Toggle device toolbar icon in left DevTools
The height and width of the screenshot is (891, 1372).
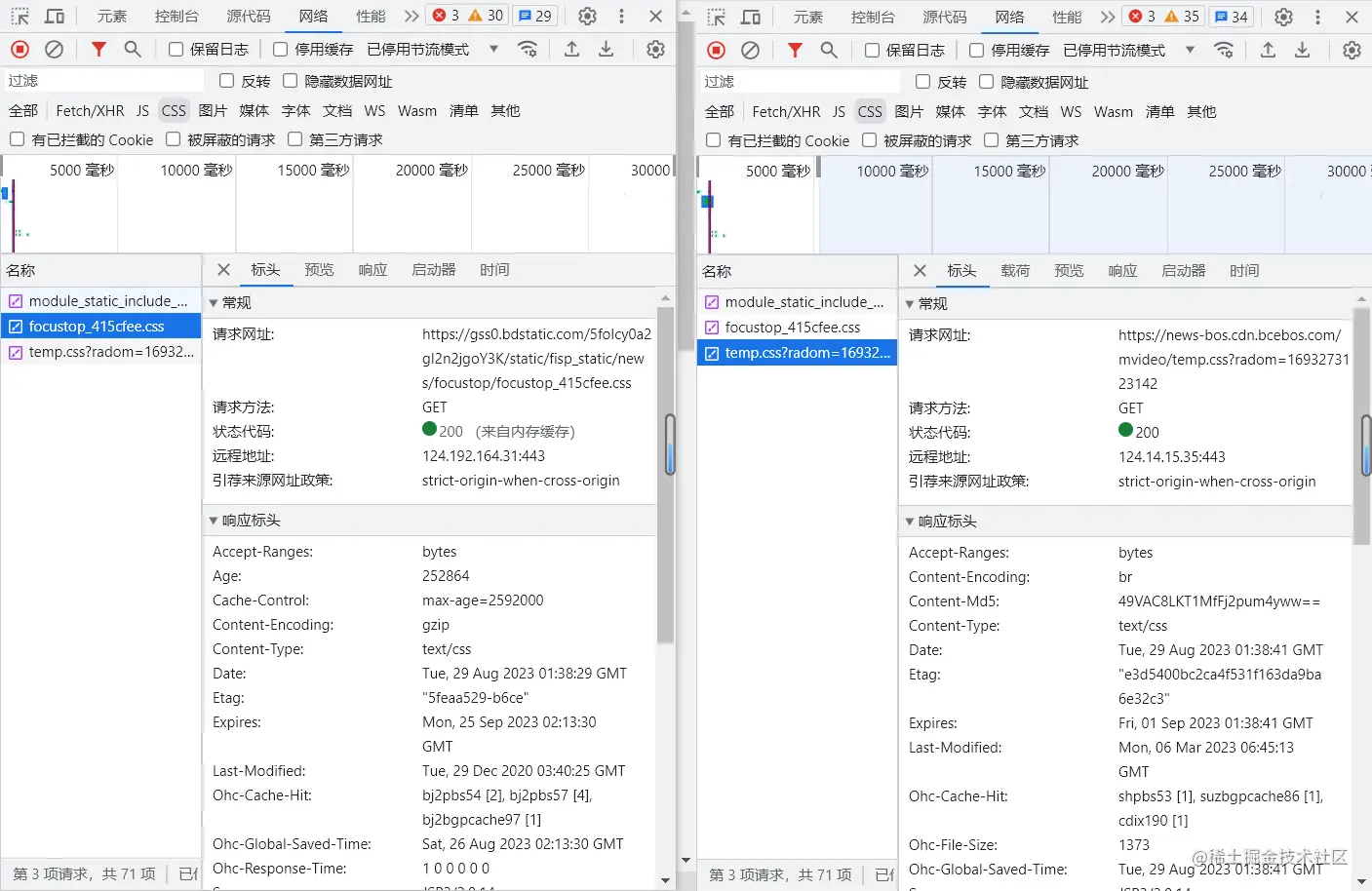click(x=55, y=16)
